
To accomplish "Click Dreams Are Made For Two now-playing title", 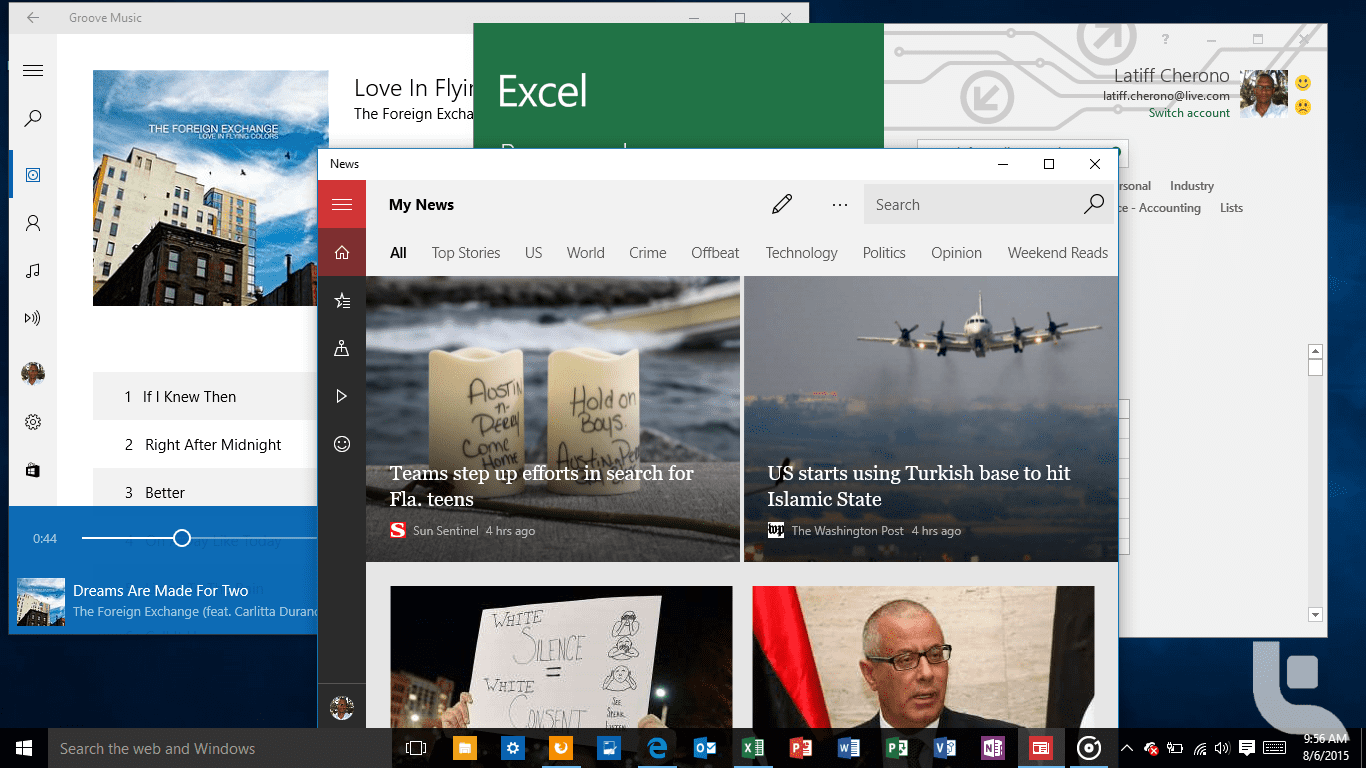I will (x=160, y=590).
